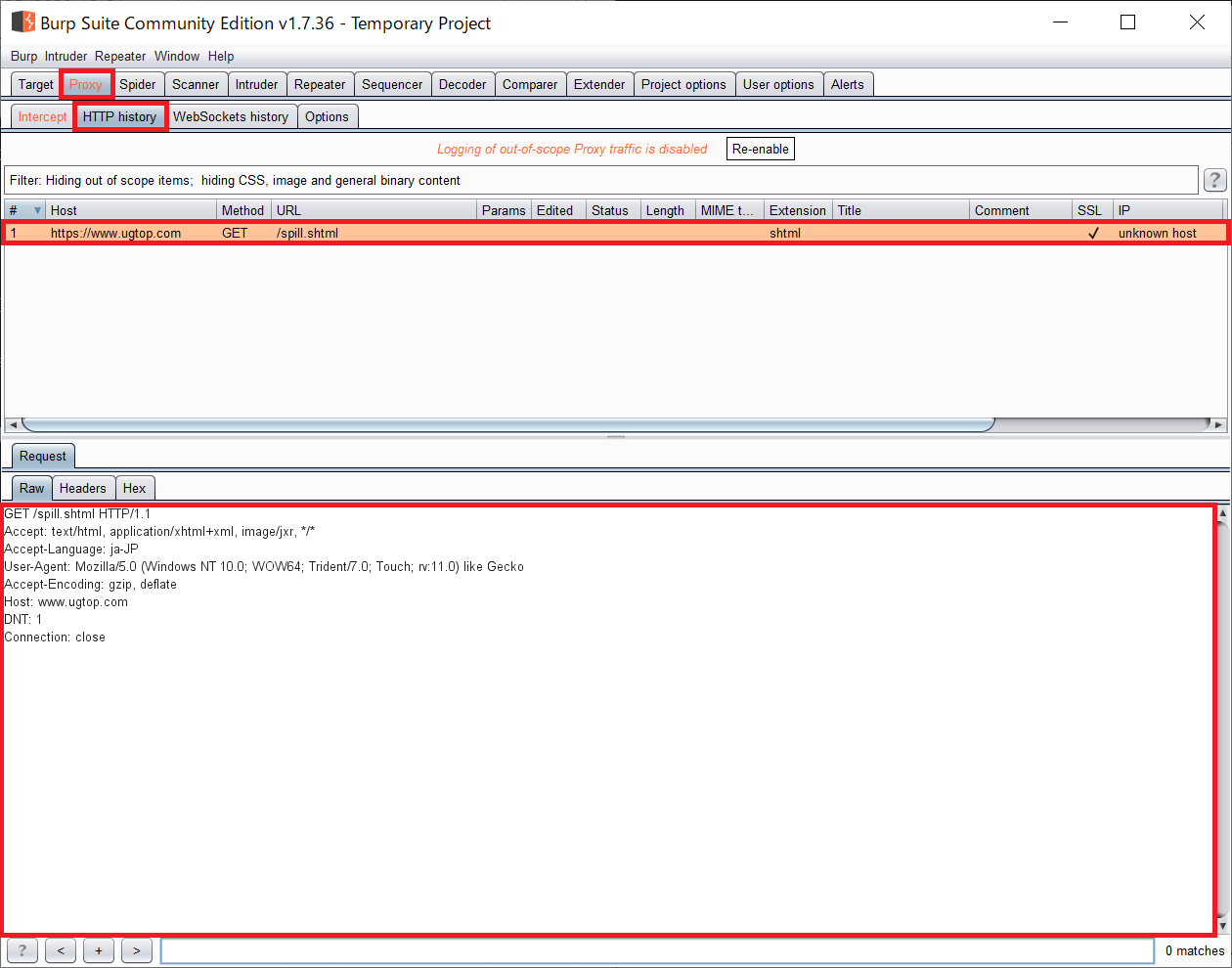Viewport: 1232px width, 968px height.
Task: Switch to the Sequencer tab
Action: point(392,84)
